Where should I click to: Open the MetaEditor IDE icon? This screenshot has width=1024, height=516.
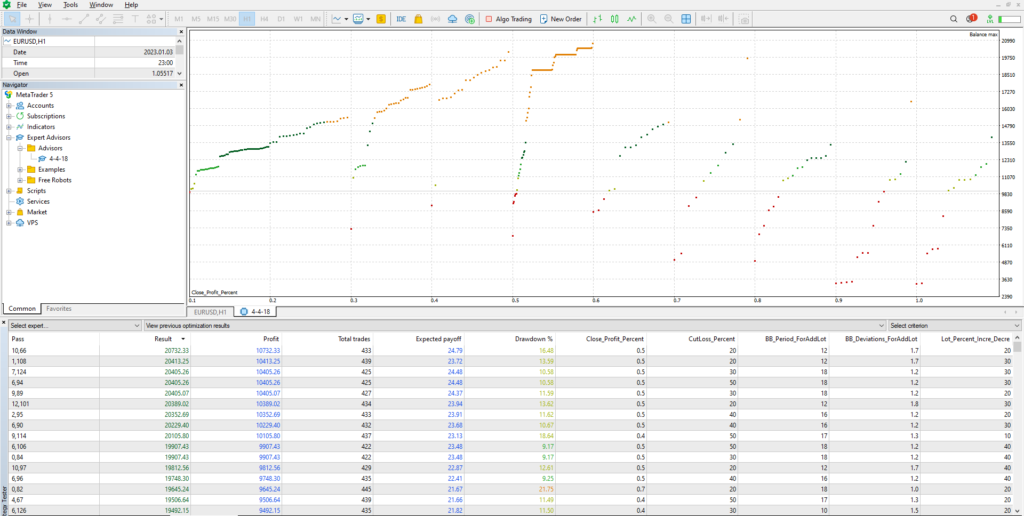click(401, 19)
